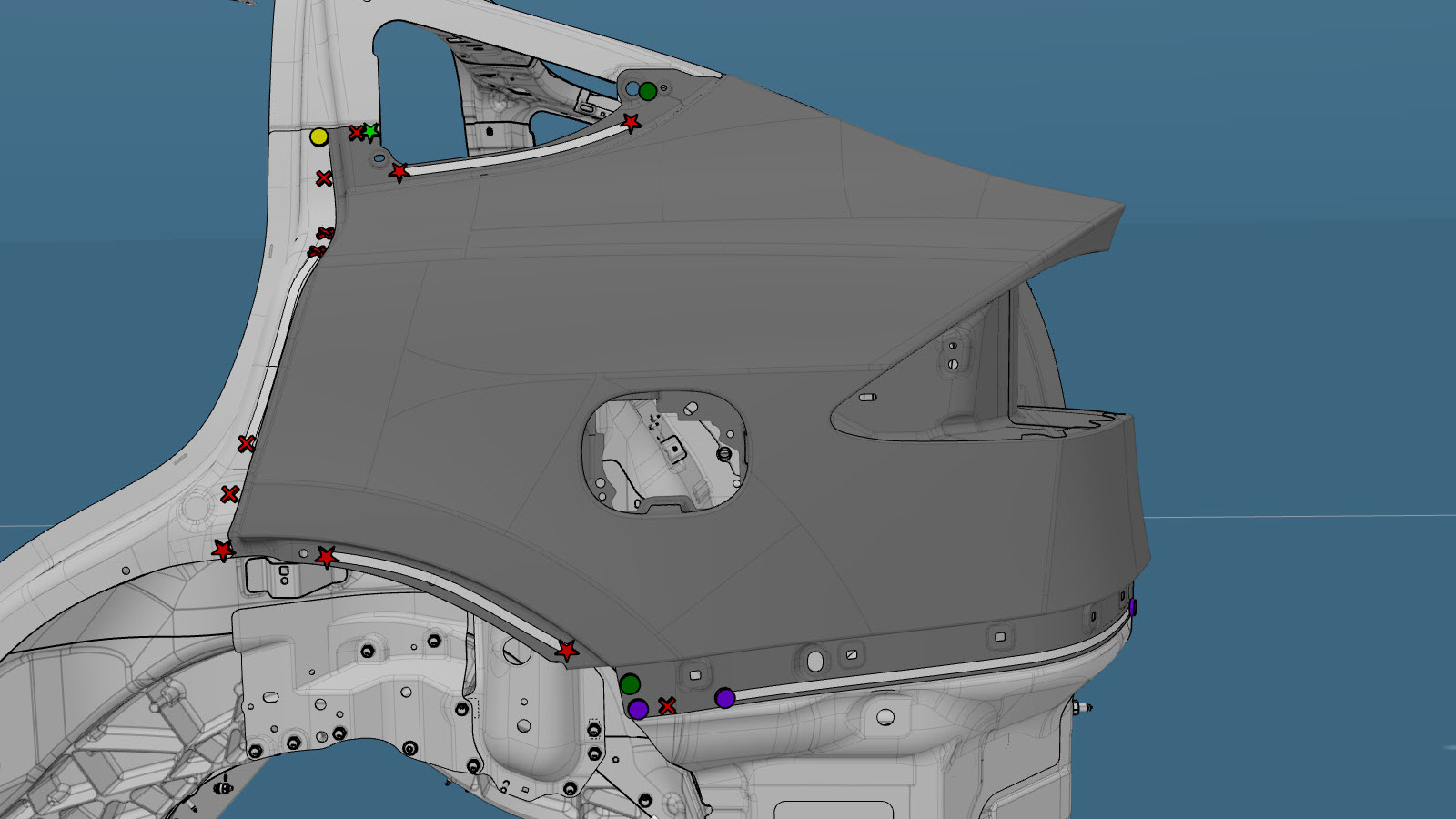This screenshot has width=1456, height=819.
Task: Click the red star at wheel arch bottom end
Action: point(567,652)
